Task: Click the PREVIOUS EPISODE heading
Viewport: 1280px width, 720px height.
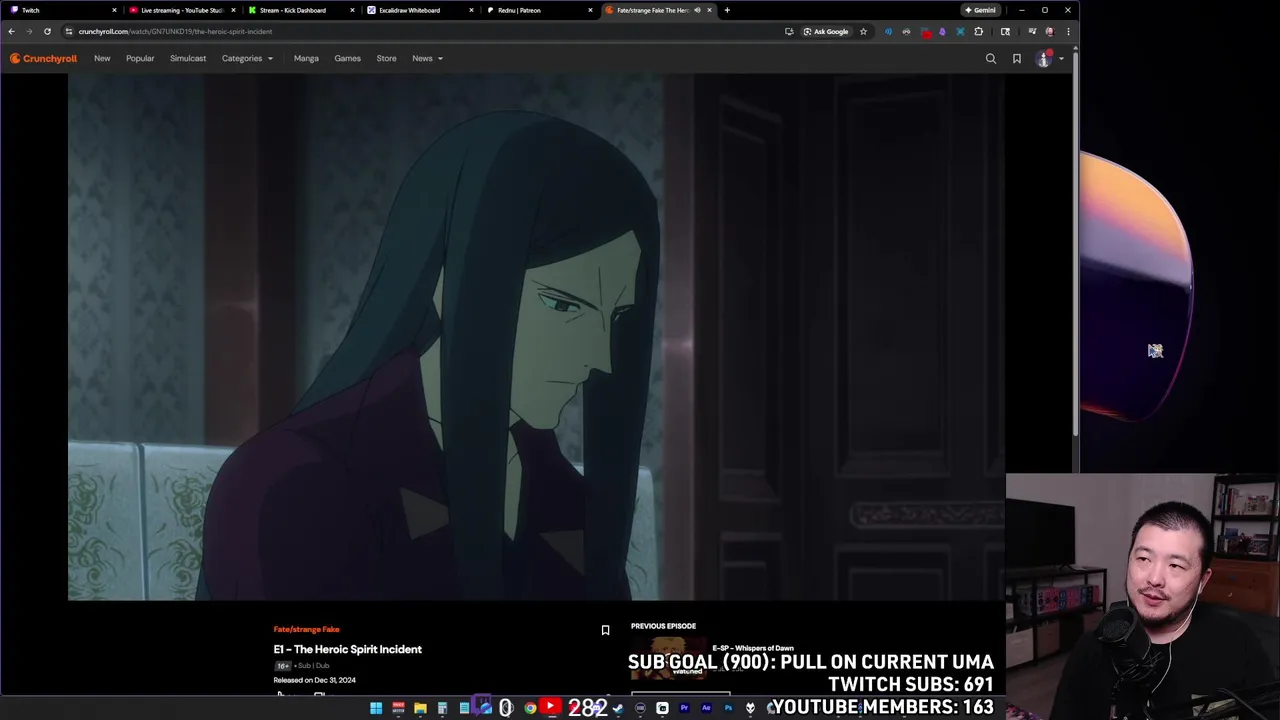Action: pos(663,626)
